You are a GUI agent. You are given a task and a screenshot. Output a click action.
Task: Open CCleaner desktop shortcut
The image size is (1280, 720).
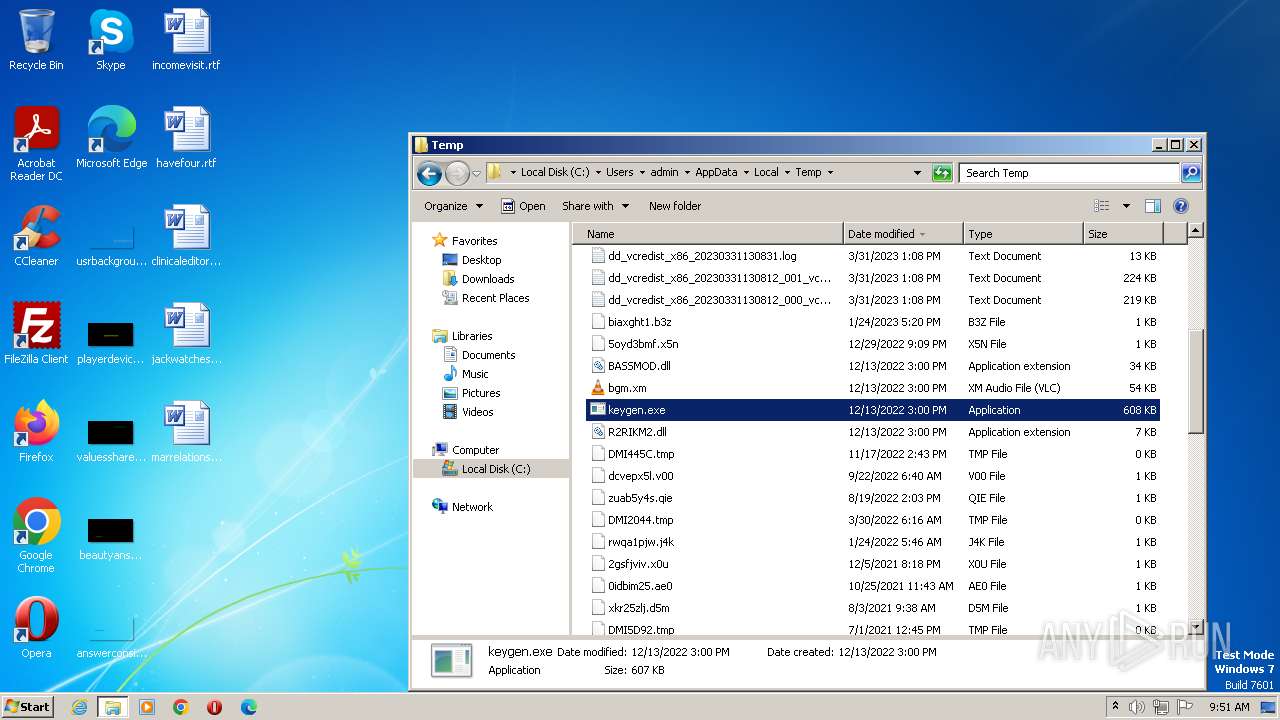click(36, 235)
